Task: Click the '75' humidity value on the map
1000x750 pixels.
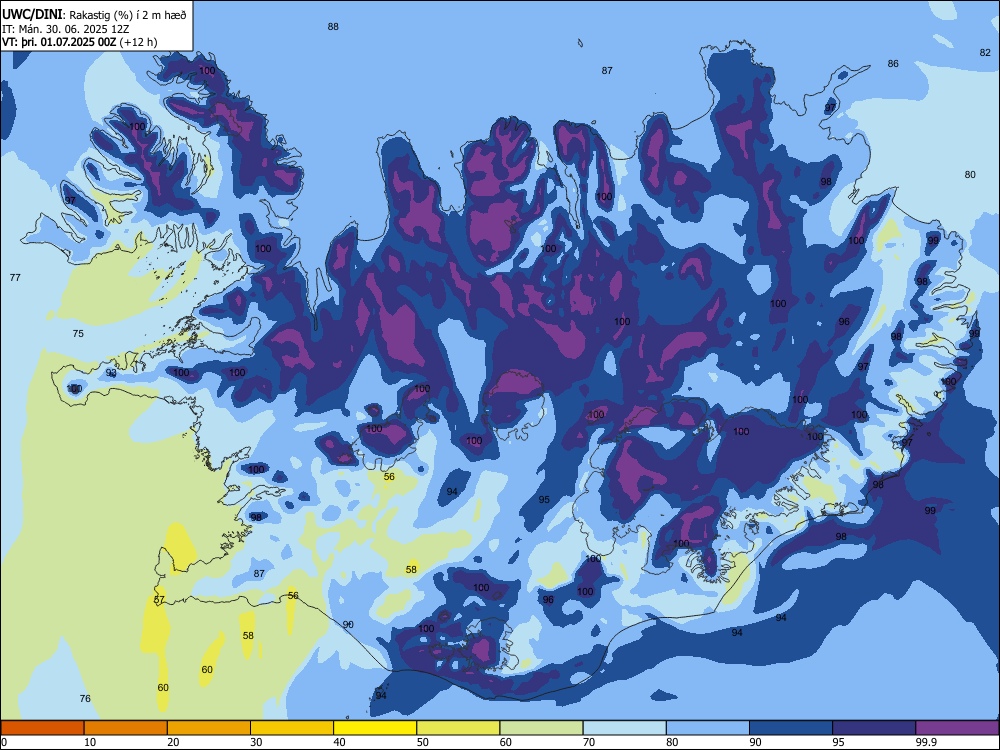Action: click(78, 334)
